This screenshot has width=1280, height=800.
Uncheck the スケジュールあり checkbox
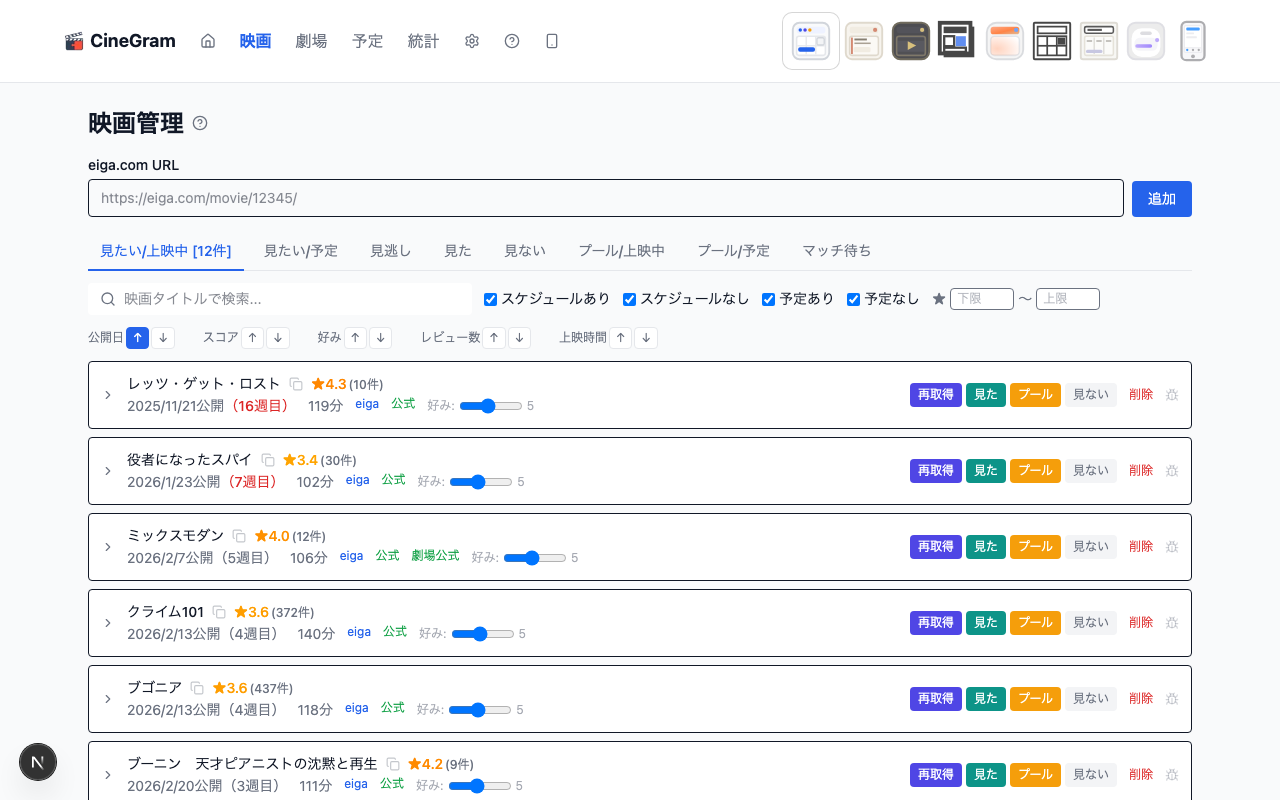click(490, 298)
